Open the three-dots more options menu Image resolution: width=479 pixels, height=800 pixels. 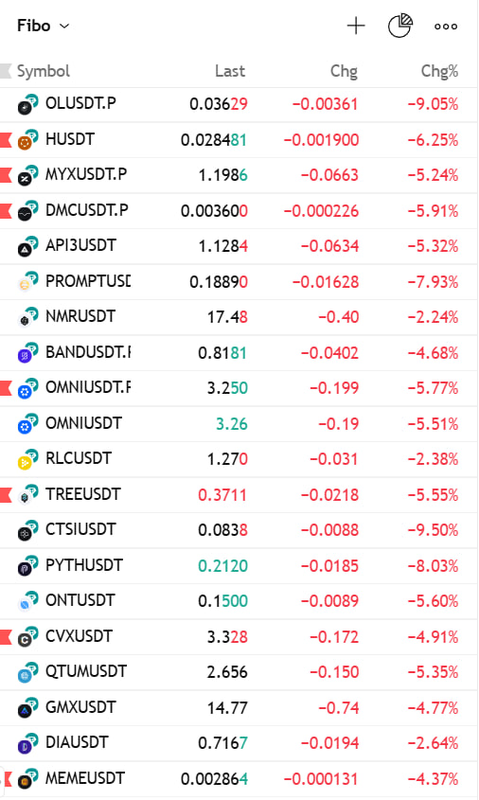445,27
